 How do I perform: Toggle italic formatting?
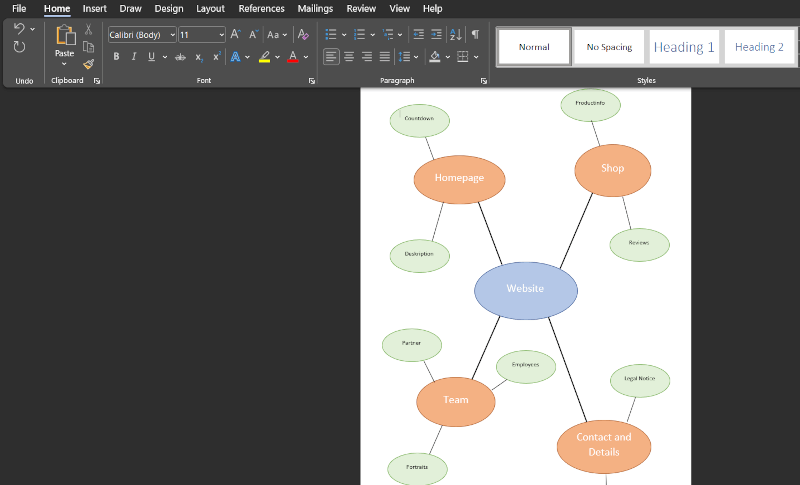pyautogui.click(x=134, y=57)
